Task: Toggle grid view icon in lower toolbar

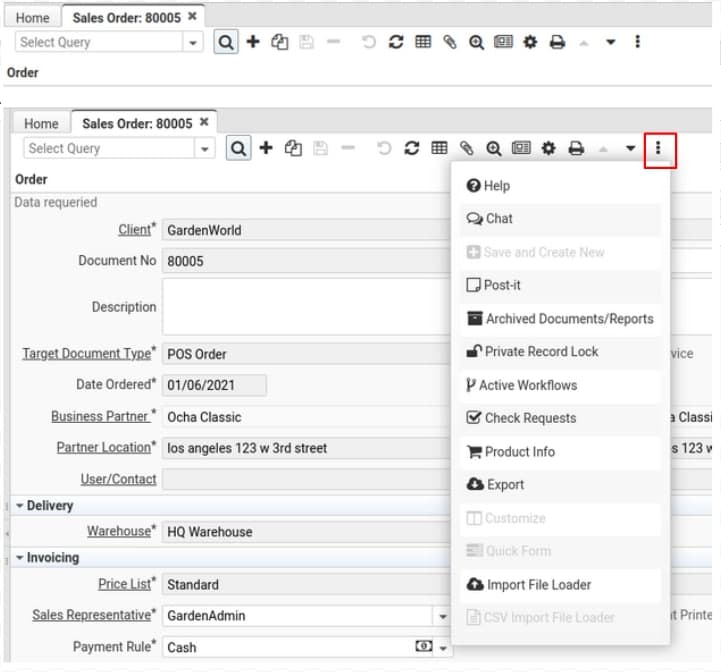Action: [439, 148]
